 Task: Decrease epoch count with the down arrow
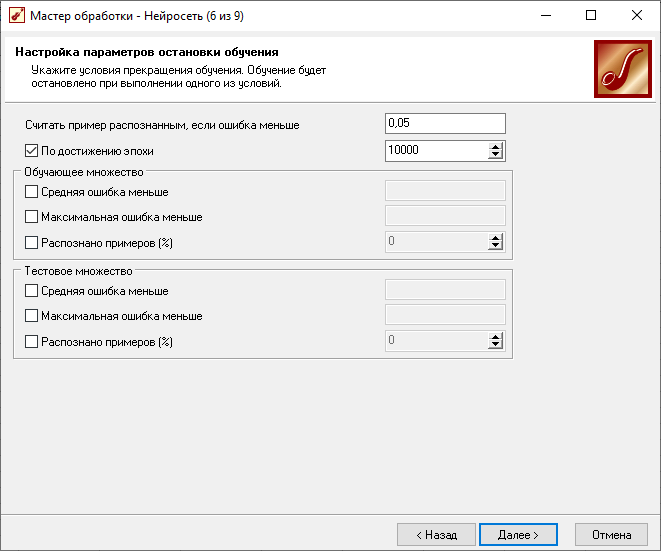(496, 155)
